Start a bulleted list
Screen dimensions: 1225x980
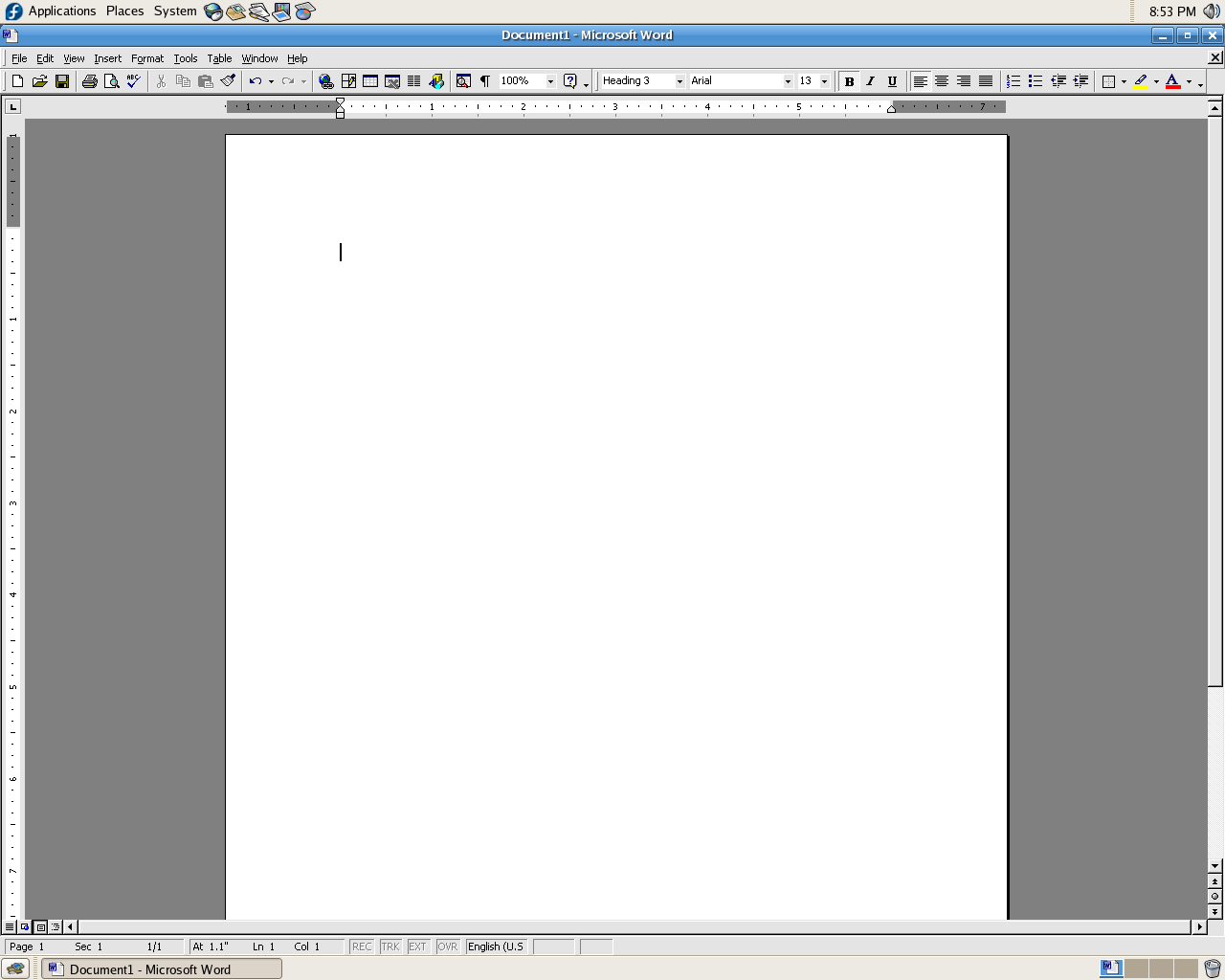click(1036, 81)
